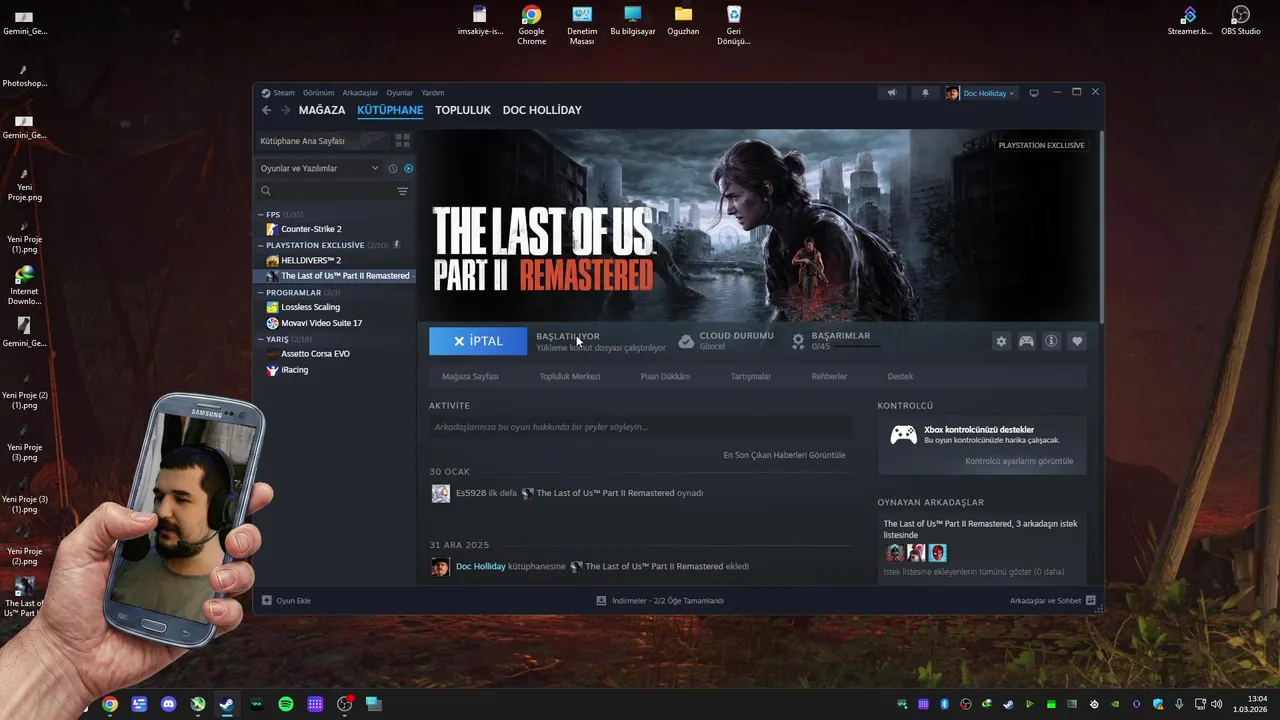This screenshot has width=1280, height=720.
Task: Open Google Chrome desktop shortcut
Action: (x=531, y=25)
